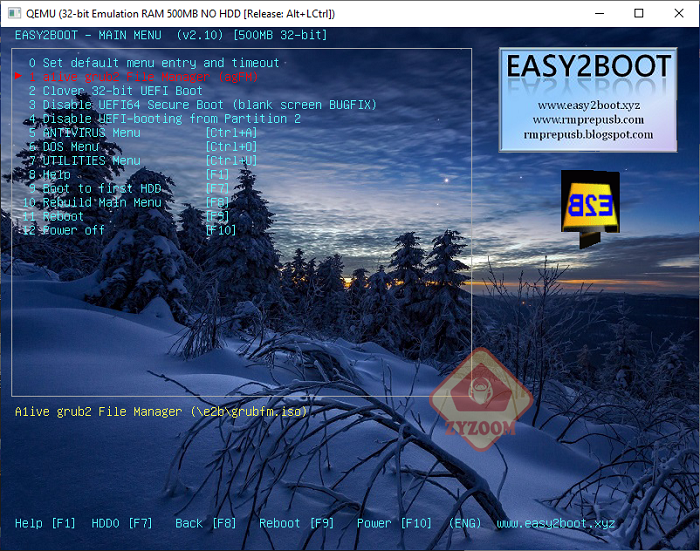Click the [Ctrl+A] shortcut text
This screenshot has height=551, width=700.
(231, 133)
